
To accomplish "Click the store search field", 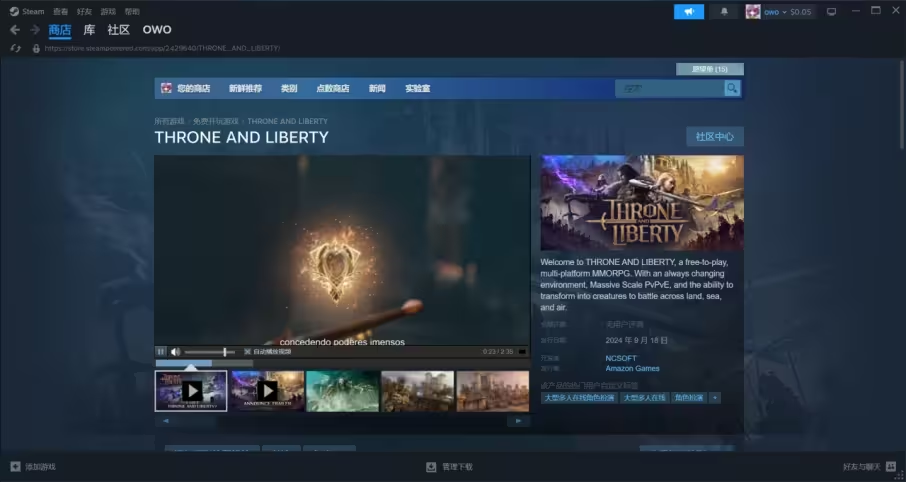I will (670, 88).
